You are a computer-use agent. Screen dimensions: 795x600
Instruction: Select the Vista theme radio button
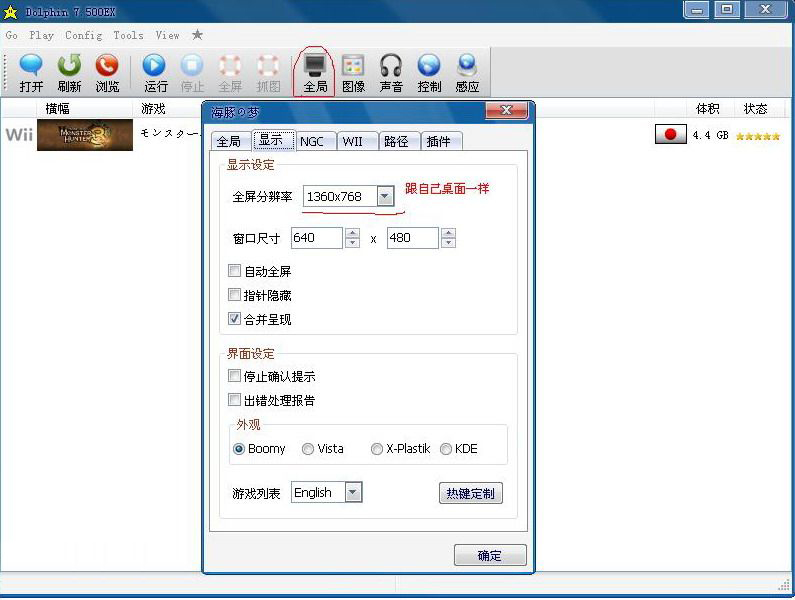point(308,449)
